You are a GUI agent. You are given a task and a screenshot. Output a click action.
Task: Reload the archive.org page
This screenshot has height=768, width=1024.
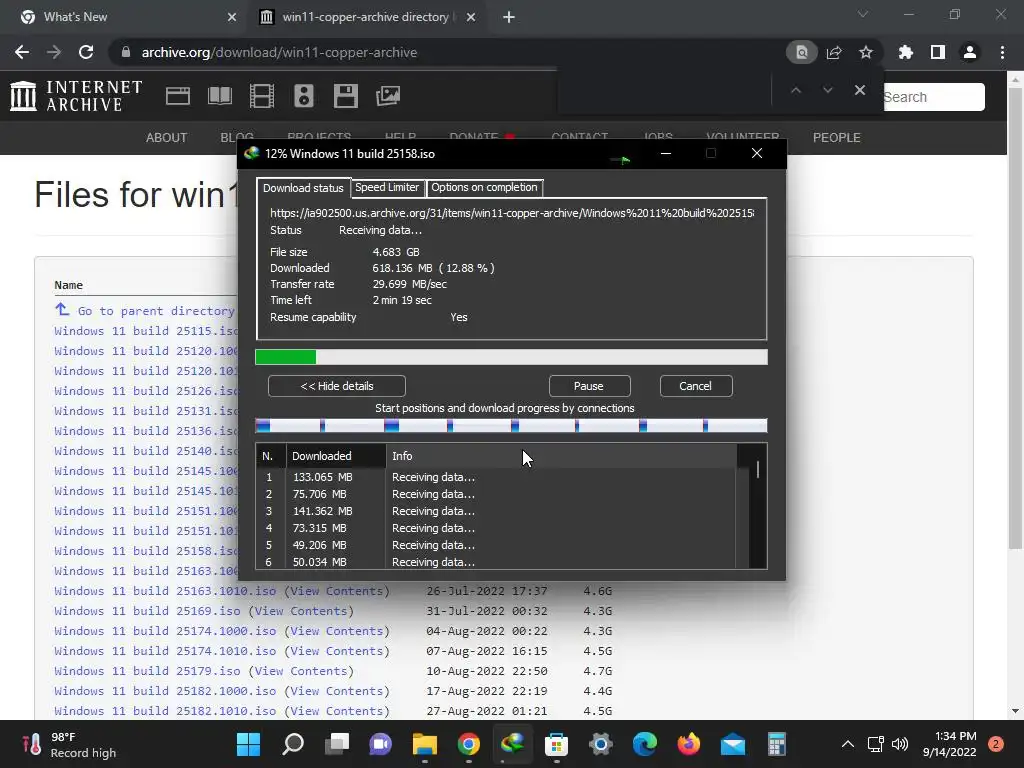[x=86, y=52]
